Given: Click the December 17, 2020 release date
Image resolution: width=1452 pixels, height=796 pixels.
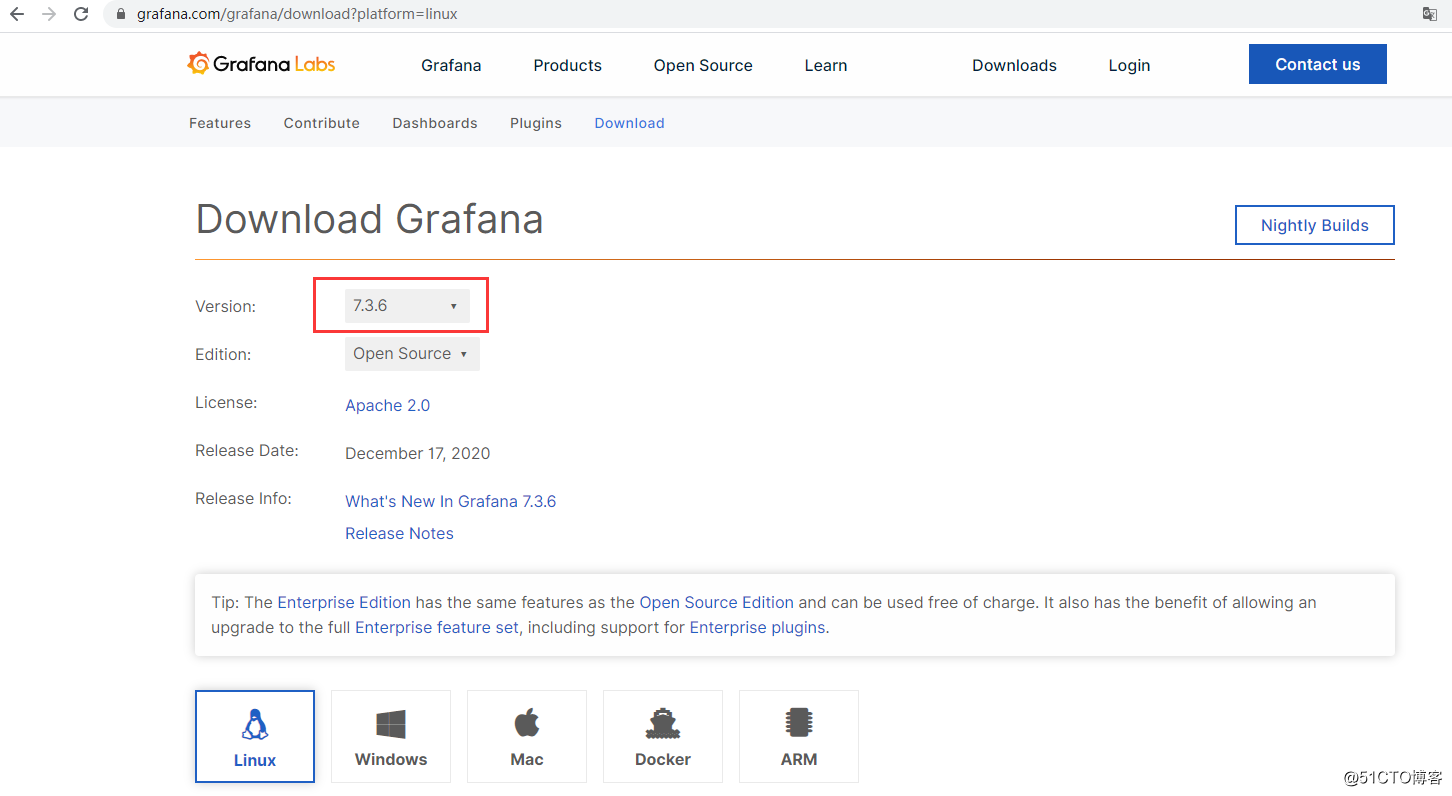Looking at the screenshot, I should [x=418, y=453].
